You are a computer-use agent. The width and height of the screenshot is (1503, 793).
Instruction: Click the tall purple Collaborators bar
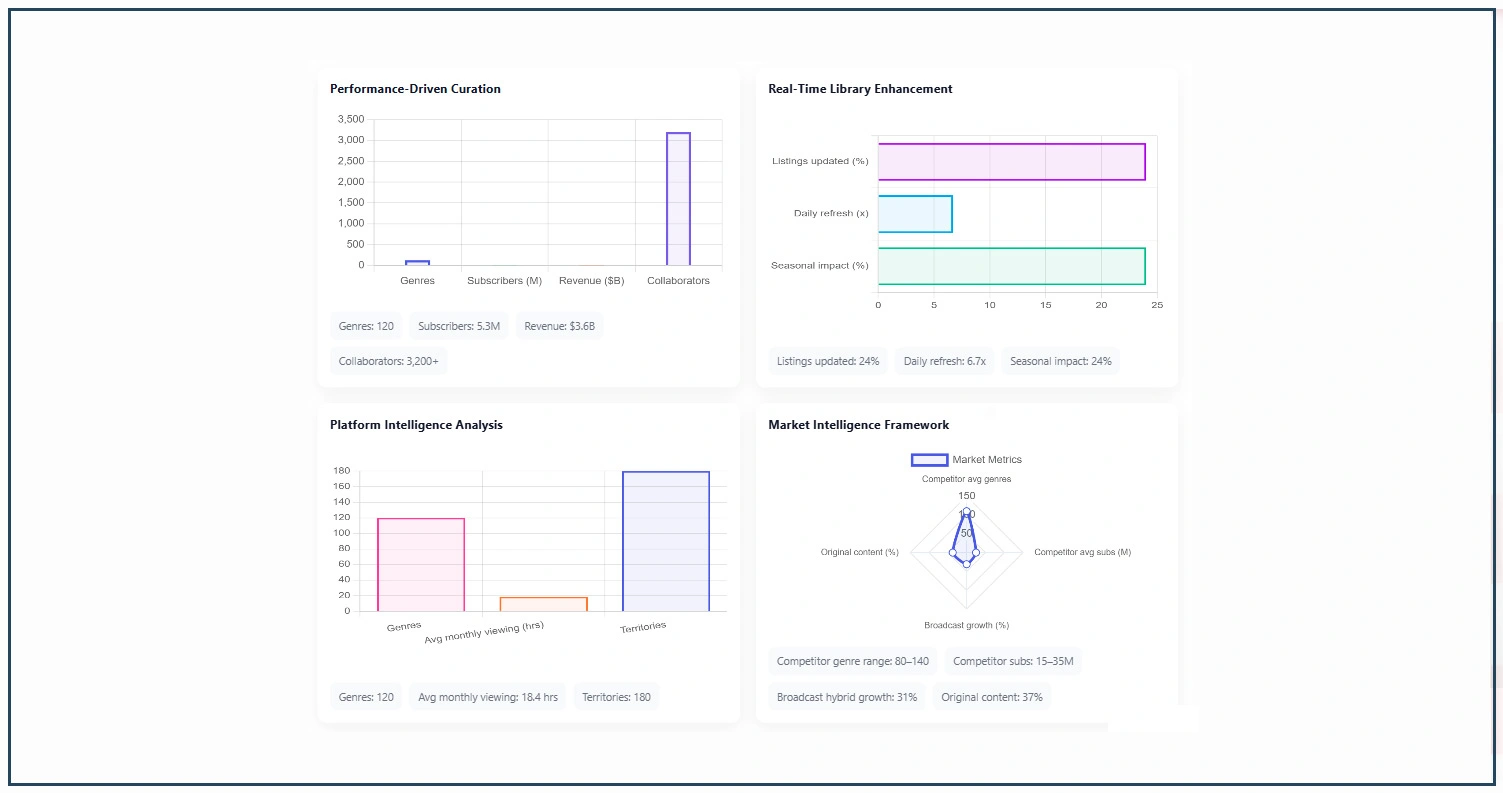click(x=678, y=199)
